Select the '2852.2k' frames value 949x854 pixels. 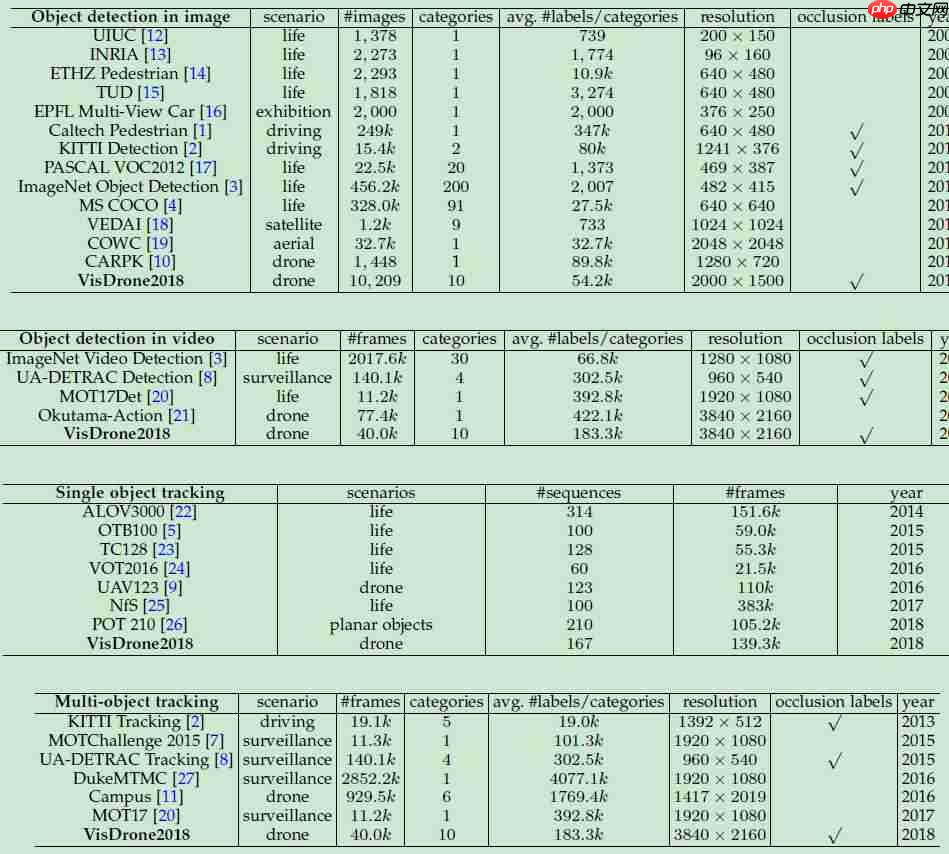click(x=370, y=778)
